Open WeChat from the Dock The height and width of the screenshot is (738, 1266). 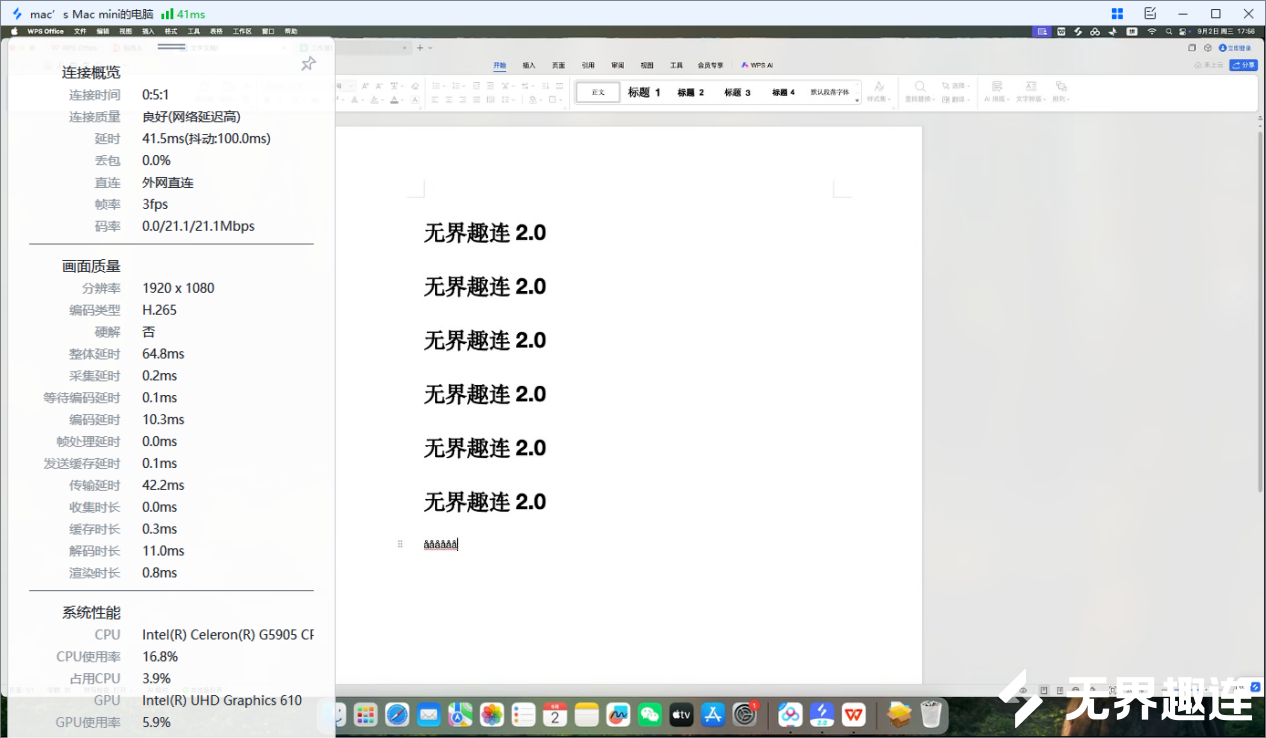pos(650,714)
